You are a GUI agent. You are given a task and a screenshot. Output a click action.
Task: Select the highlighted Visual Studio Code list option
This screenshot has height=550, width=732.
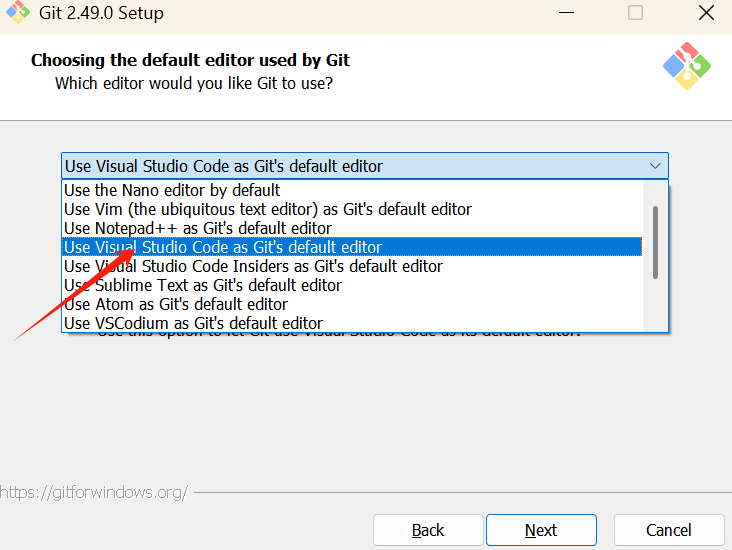click(x=352, y=247)
